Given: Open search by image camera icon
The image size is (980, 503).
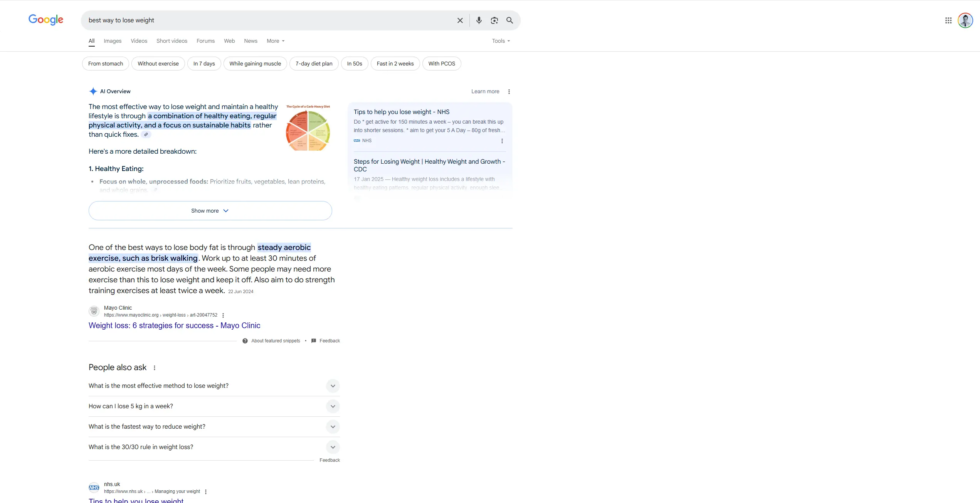Looking at the screenshot, I should click(494, 21).
